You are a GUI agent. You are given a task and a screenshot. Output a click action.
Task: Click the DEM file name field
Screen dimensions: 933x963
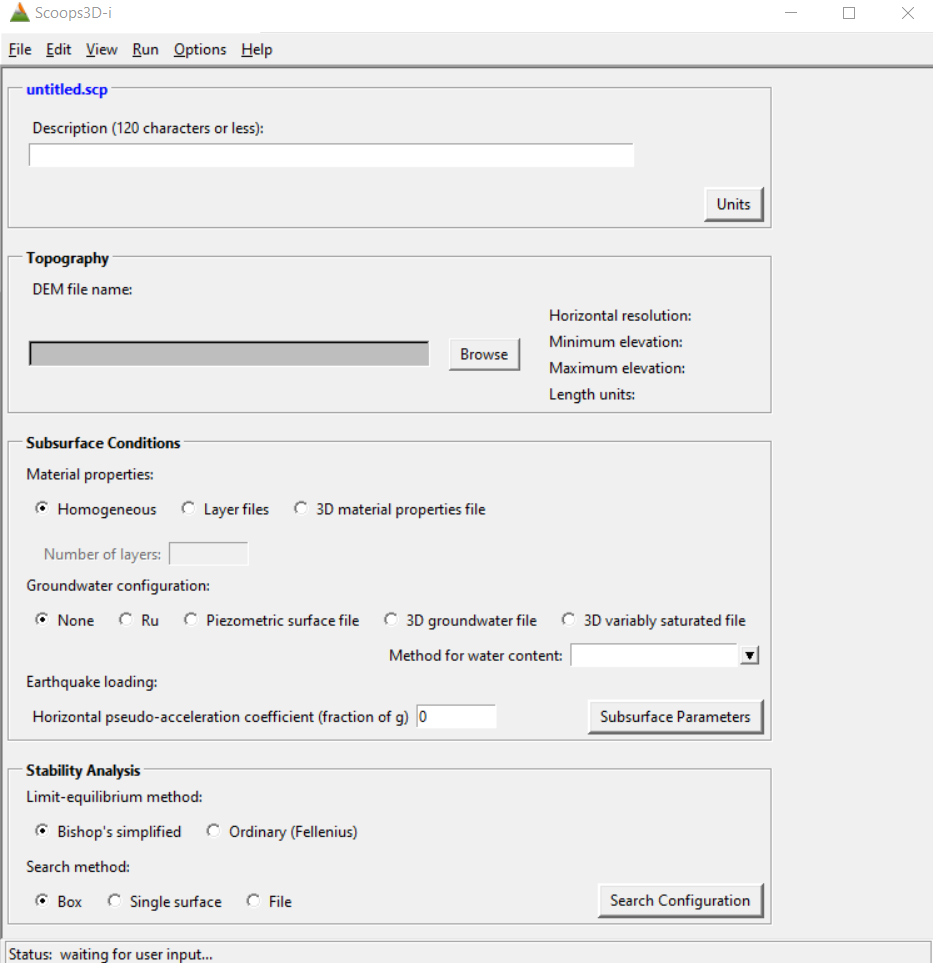tap(228, 354)
